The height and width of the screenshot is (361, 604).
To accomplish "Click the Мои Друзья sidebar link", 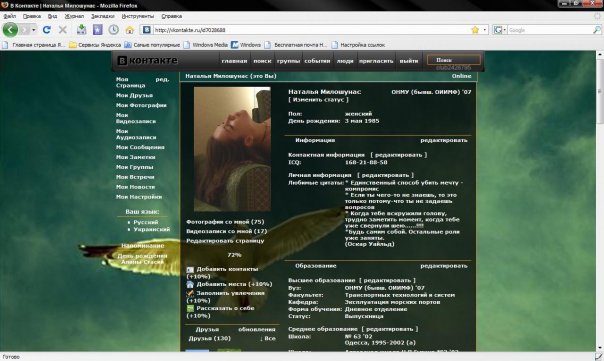I will pos(134,95).
